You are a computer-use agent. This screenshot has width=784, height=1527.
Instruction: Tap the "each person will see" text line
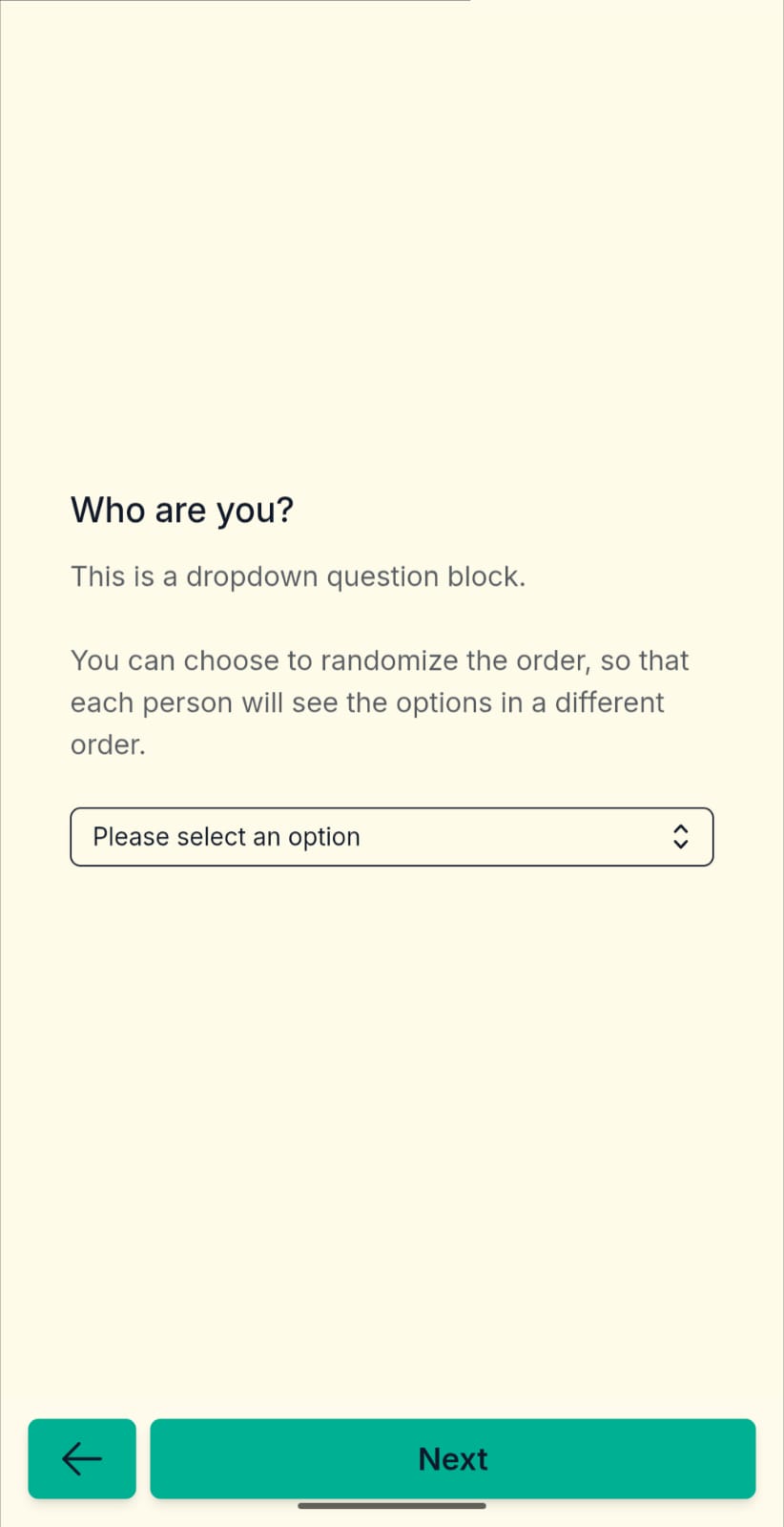click(367, 702)
